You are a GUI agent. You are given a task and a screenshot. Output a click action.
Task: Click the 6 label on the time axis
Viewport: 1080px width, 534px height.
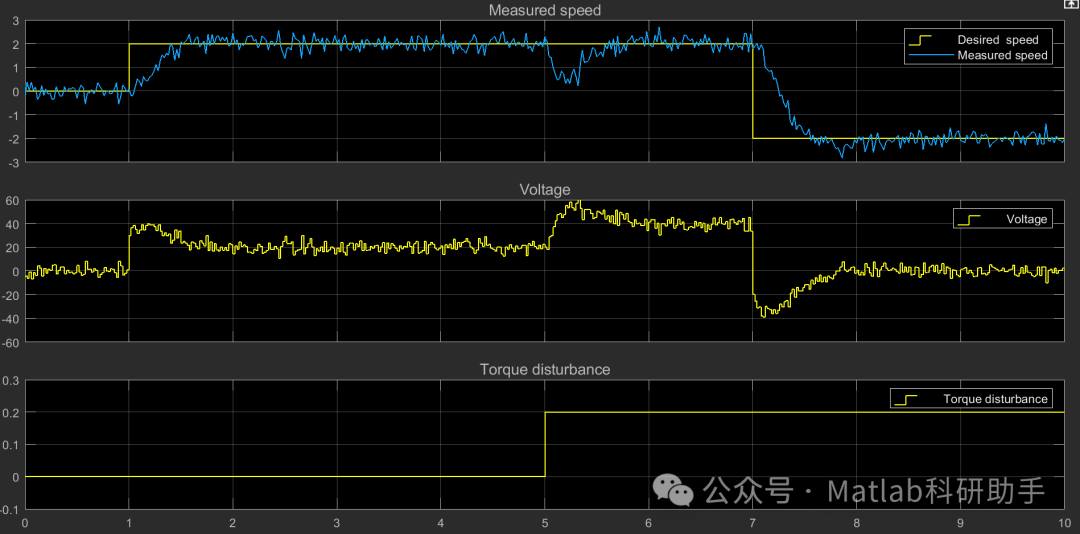tap(648, 524)
